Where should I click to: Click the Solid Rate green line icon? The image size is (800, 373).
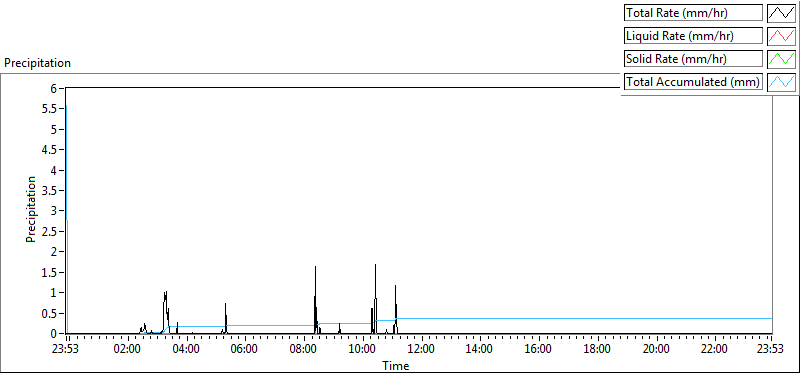(x=782, y=59)
